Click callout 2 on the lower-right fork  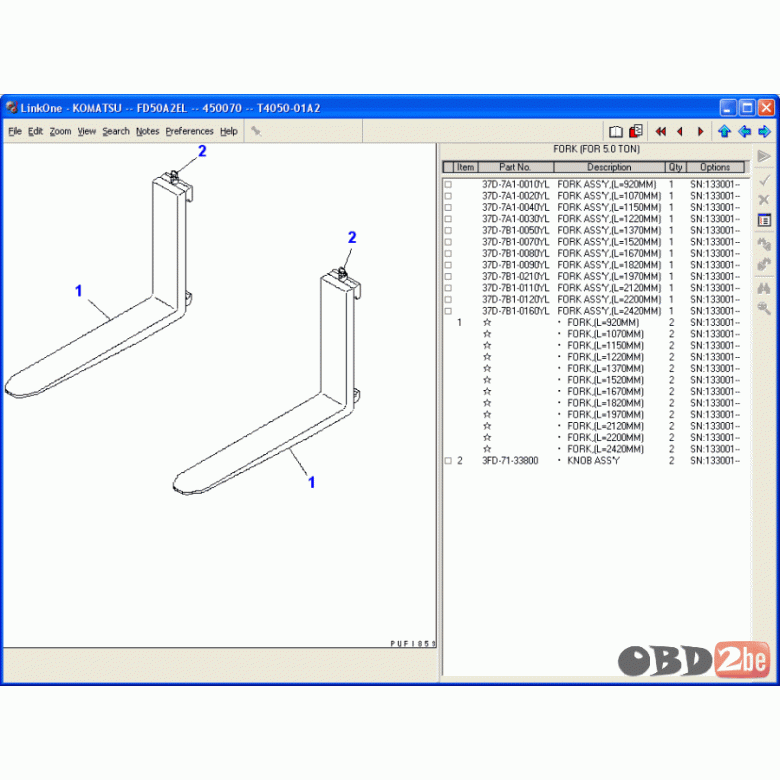[x=352, y=237]
